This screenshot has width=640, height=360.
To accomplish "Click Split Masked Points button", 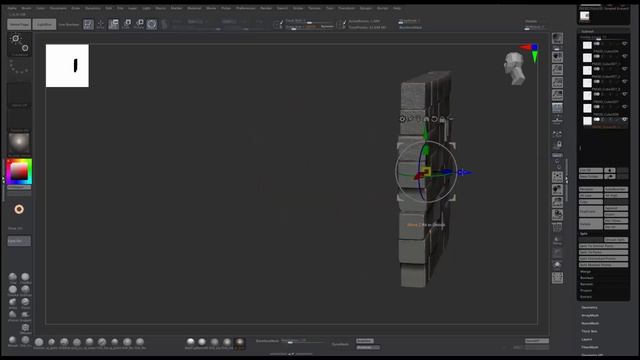I will [x=603, y=265].
